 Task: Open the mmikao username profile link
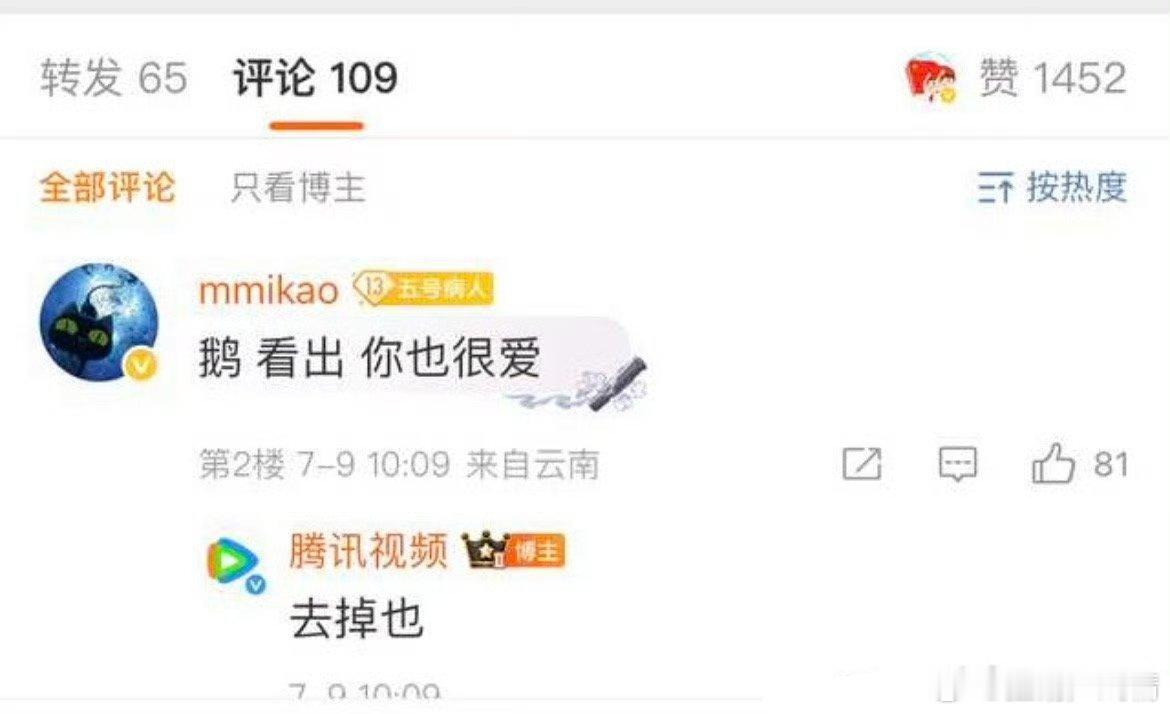pyautogui.click(x=269, y=289)
